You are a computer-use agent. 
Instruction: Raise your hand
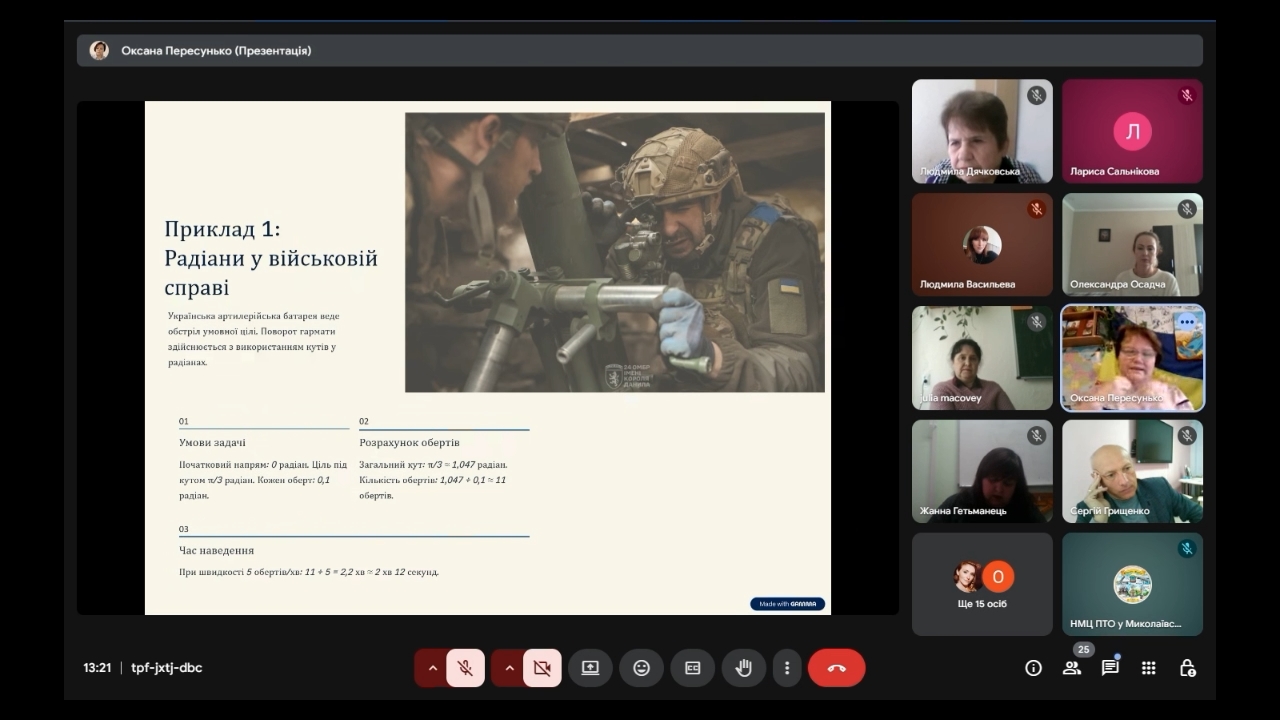[x=743, y=668]
